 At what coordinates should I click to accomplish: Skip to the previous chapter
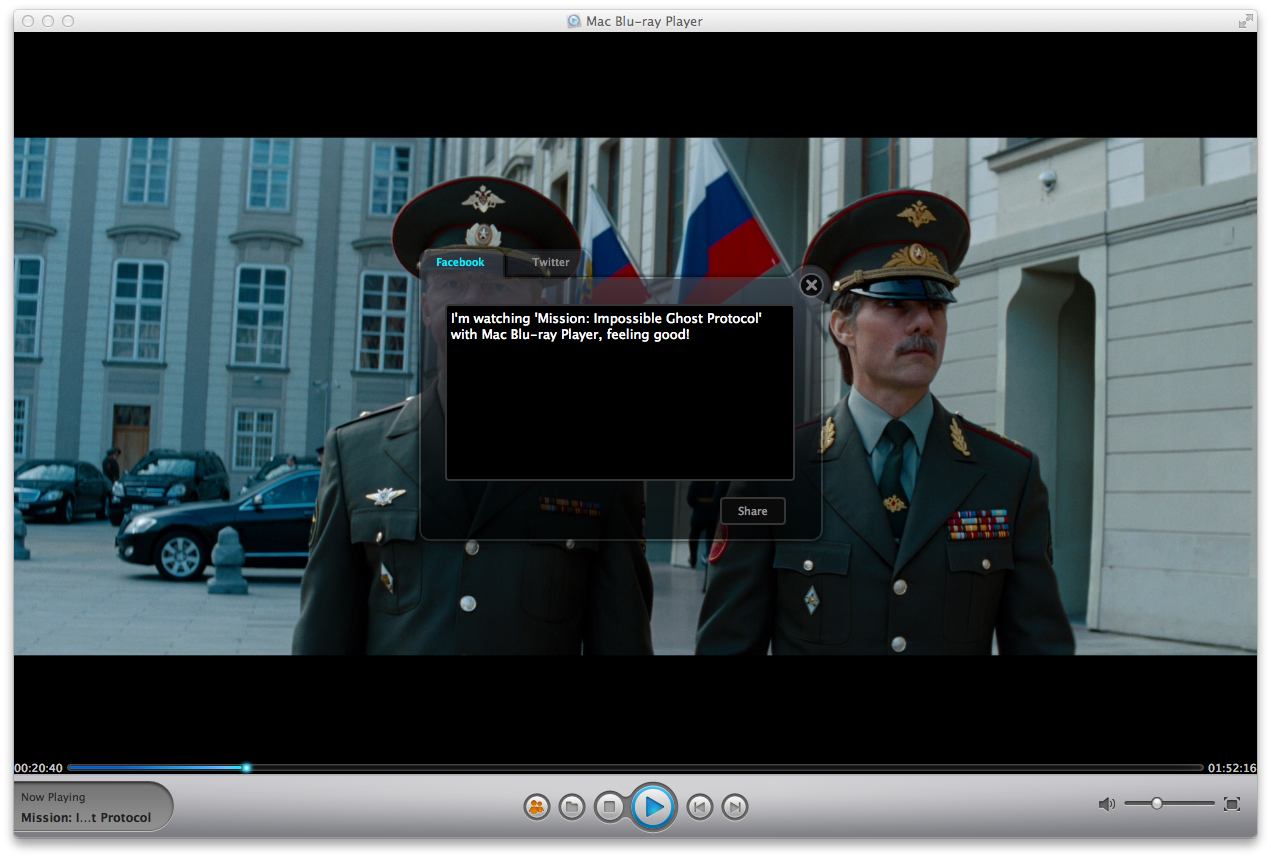point(700,806)
